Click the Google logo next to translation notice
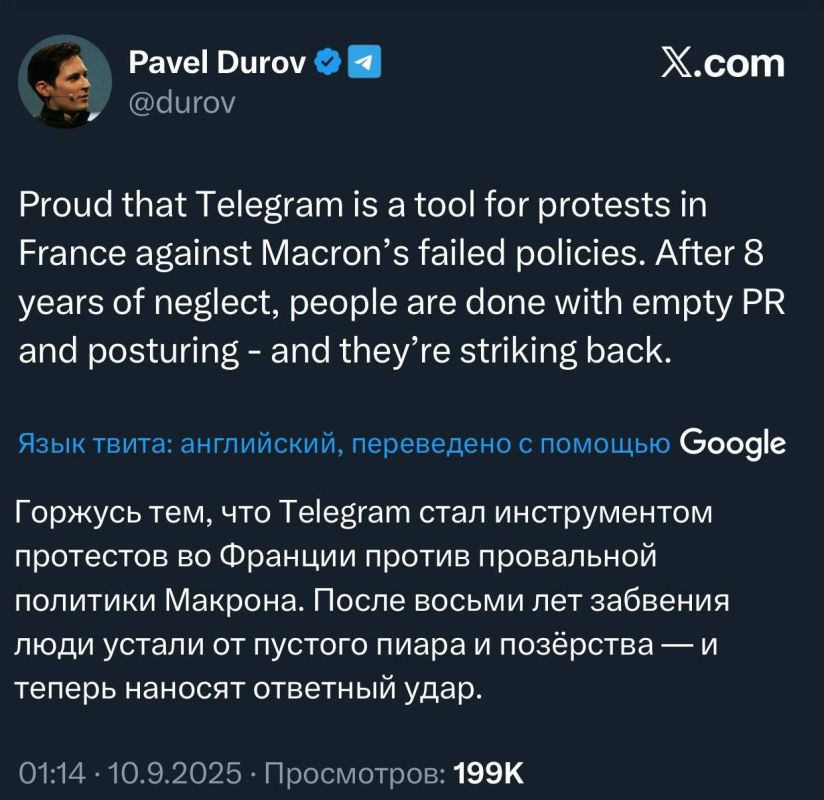Image resolution: width=824 pixels, height=800 pixels. tap(732, 439)
